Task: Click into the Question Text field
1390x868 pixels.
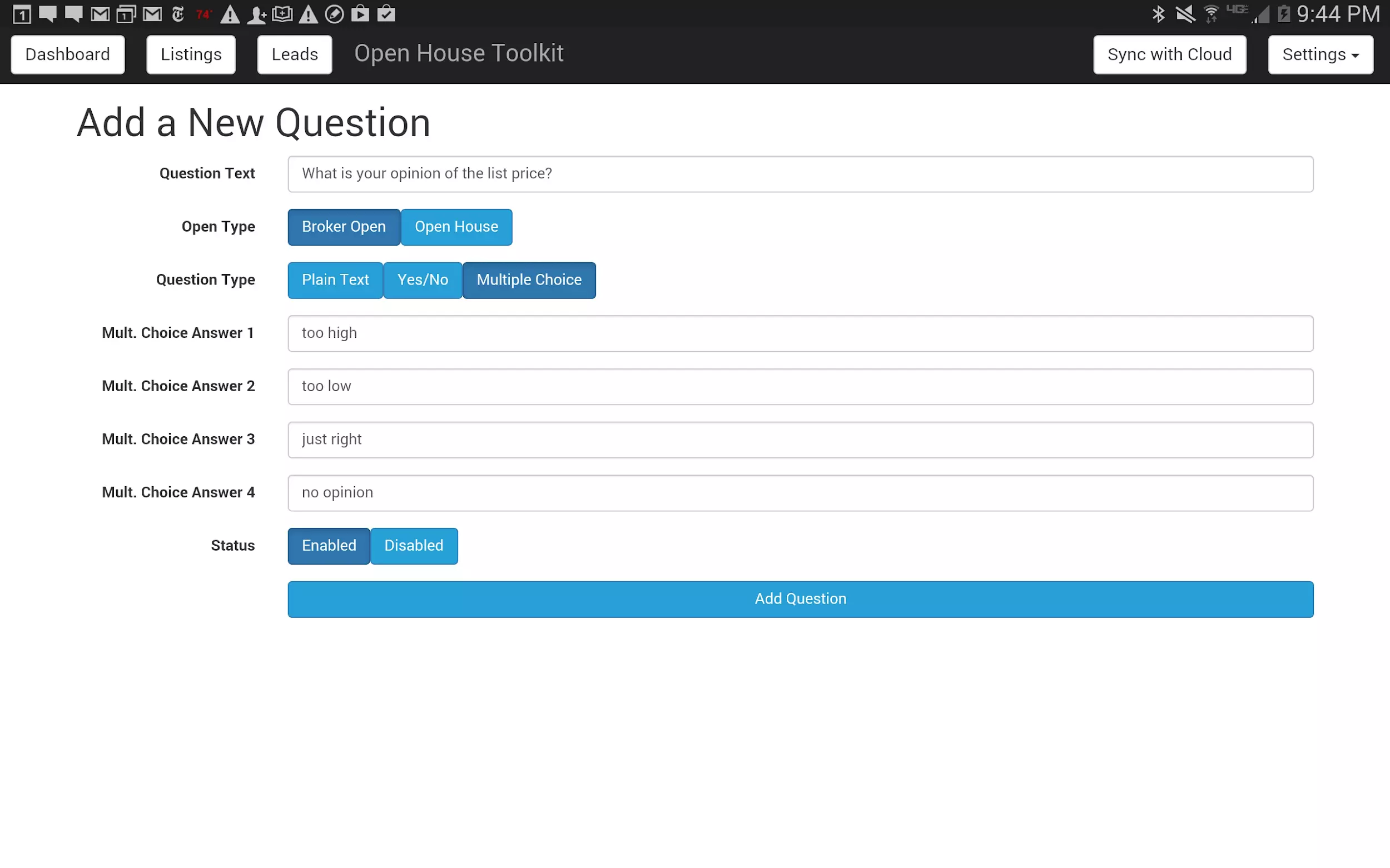Action: point(800,174)
